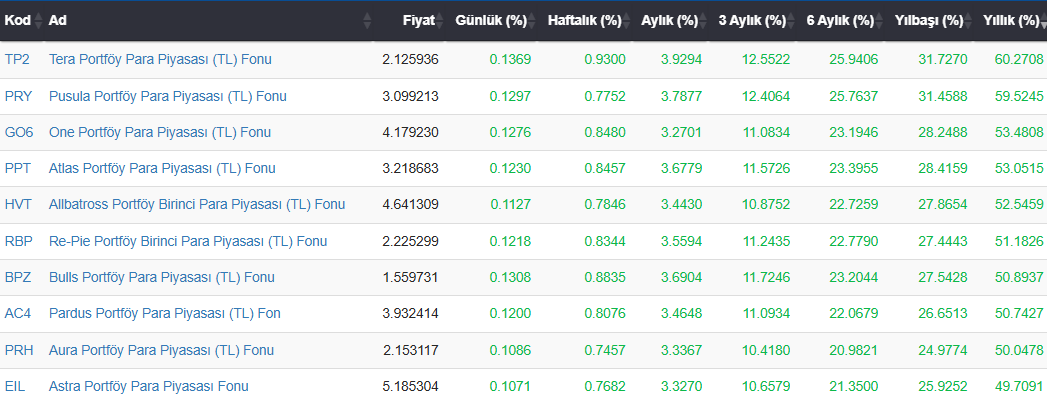Select RBP price 2.225299

pyautogui.click(x=411, y=241)
